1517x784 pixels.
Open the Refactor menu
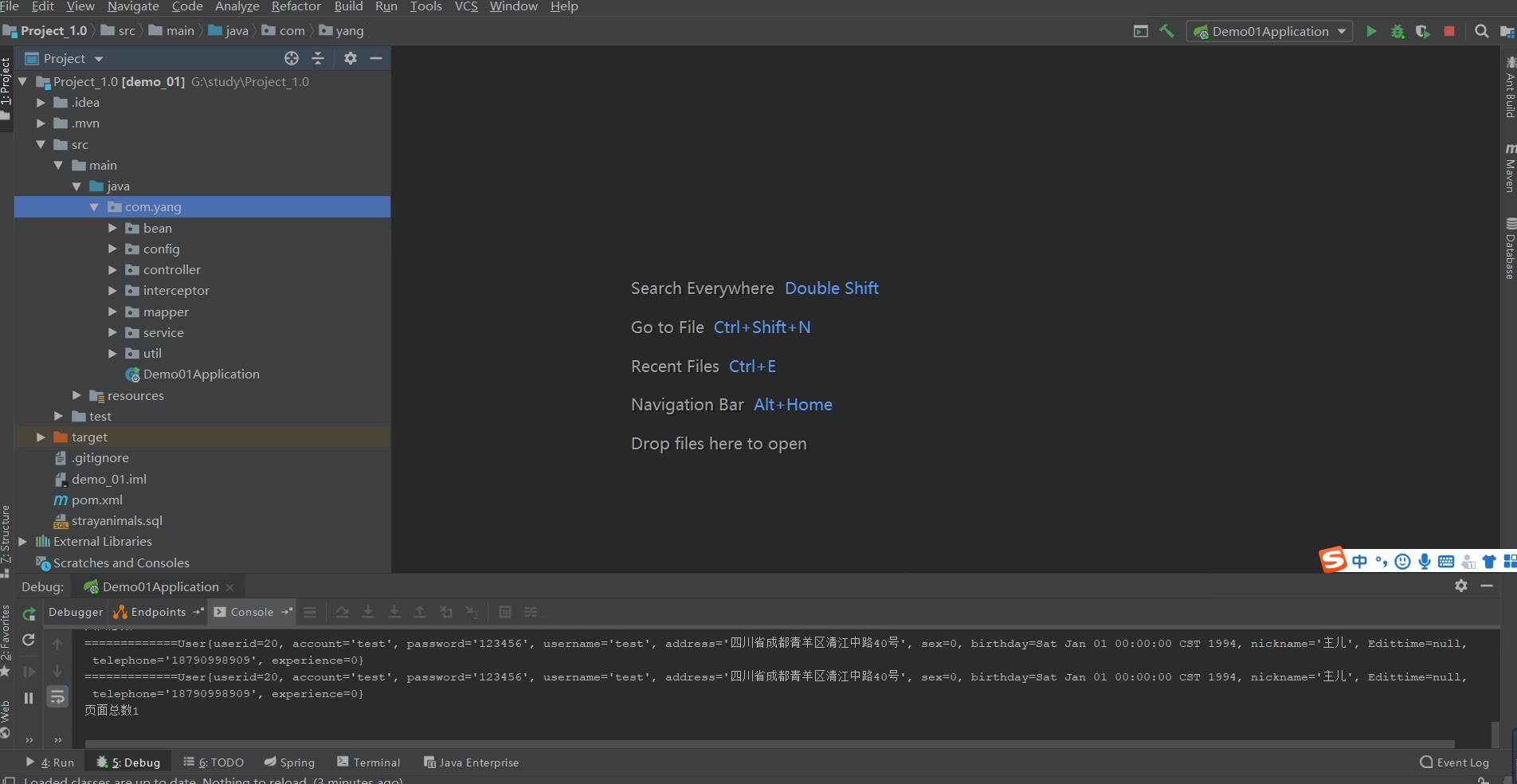pyautogui.click(x=296, y=6)
